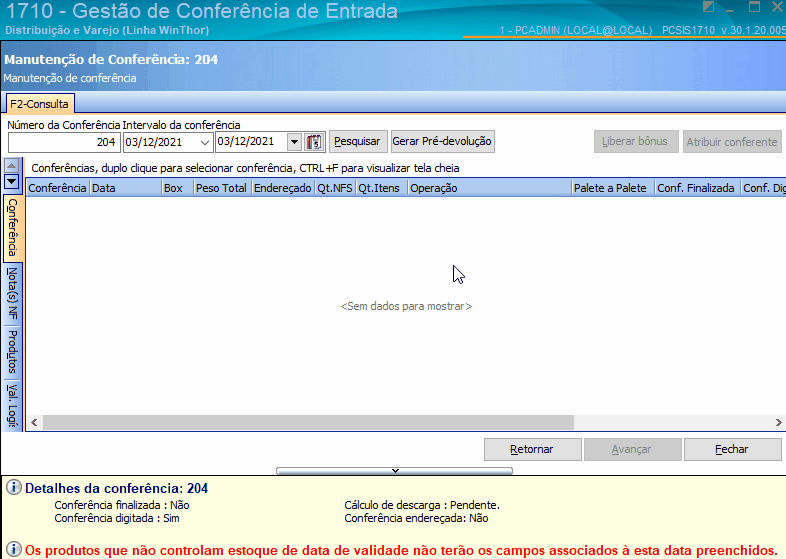Click info icon beside Detalhes da conferência
Viewport: 786px width, 559px height.
pyautogui.click(x=14, y=487)
